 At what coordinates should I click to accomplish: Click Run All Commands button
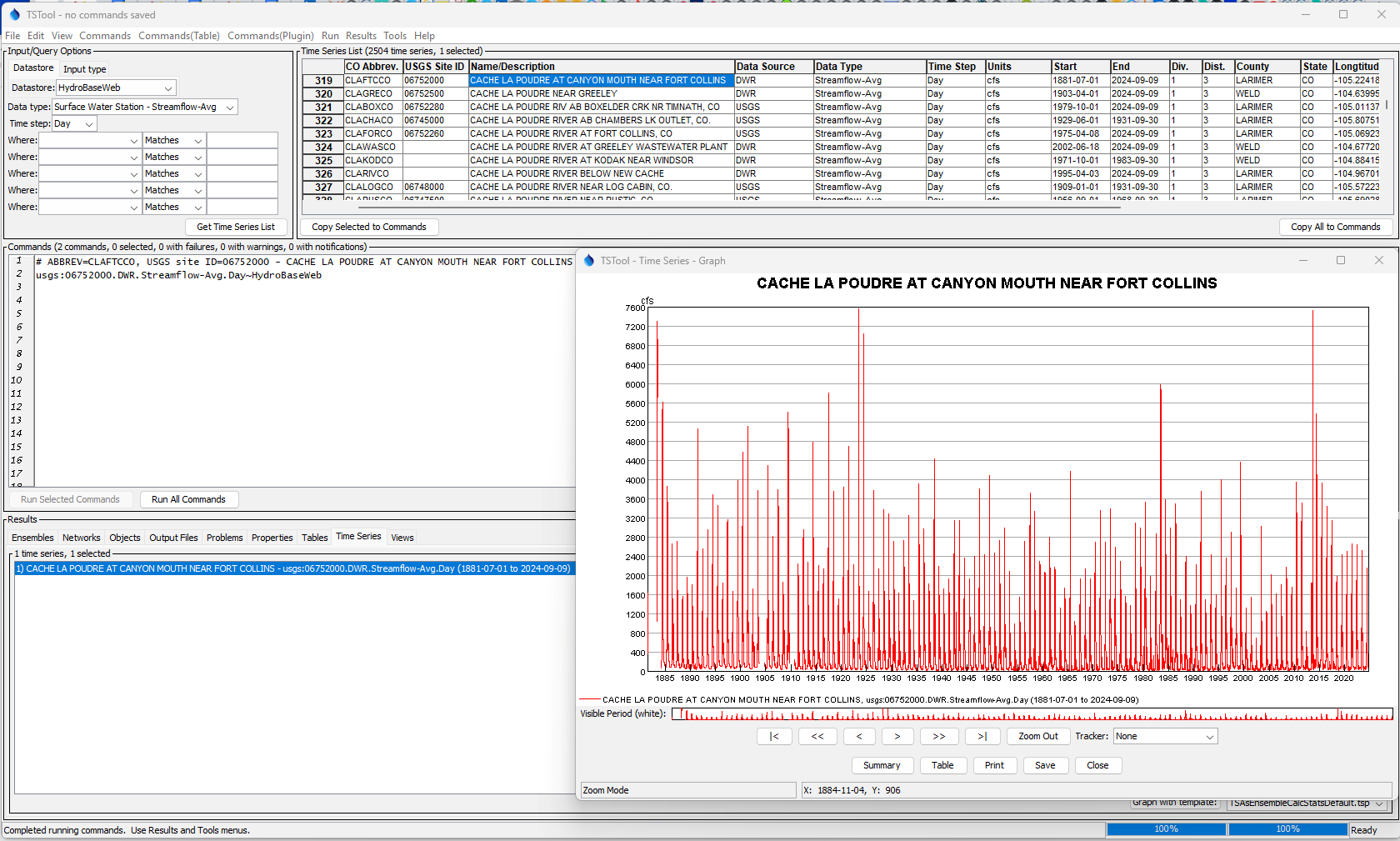pos(188,499)
